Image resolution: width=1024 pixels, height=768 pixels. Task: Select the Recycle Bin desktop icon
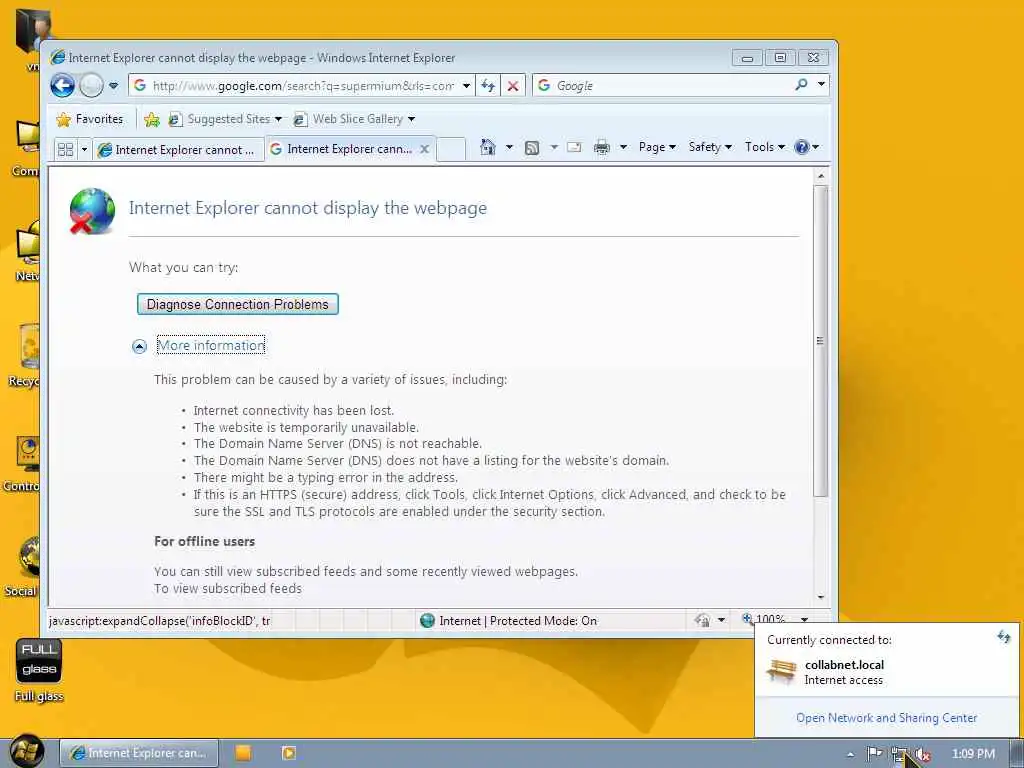pos(25,356)
